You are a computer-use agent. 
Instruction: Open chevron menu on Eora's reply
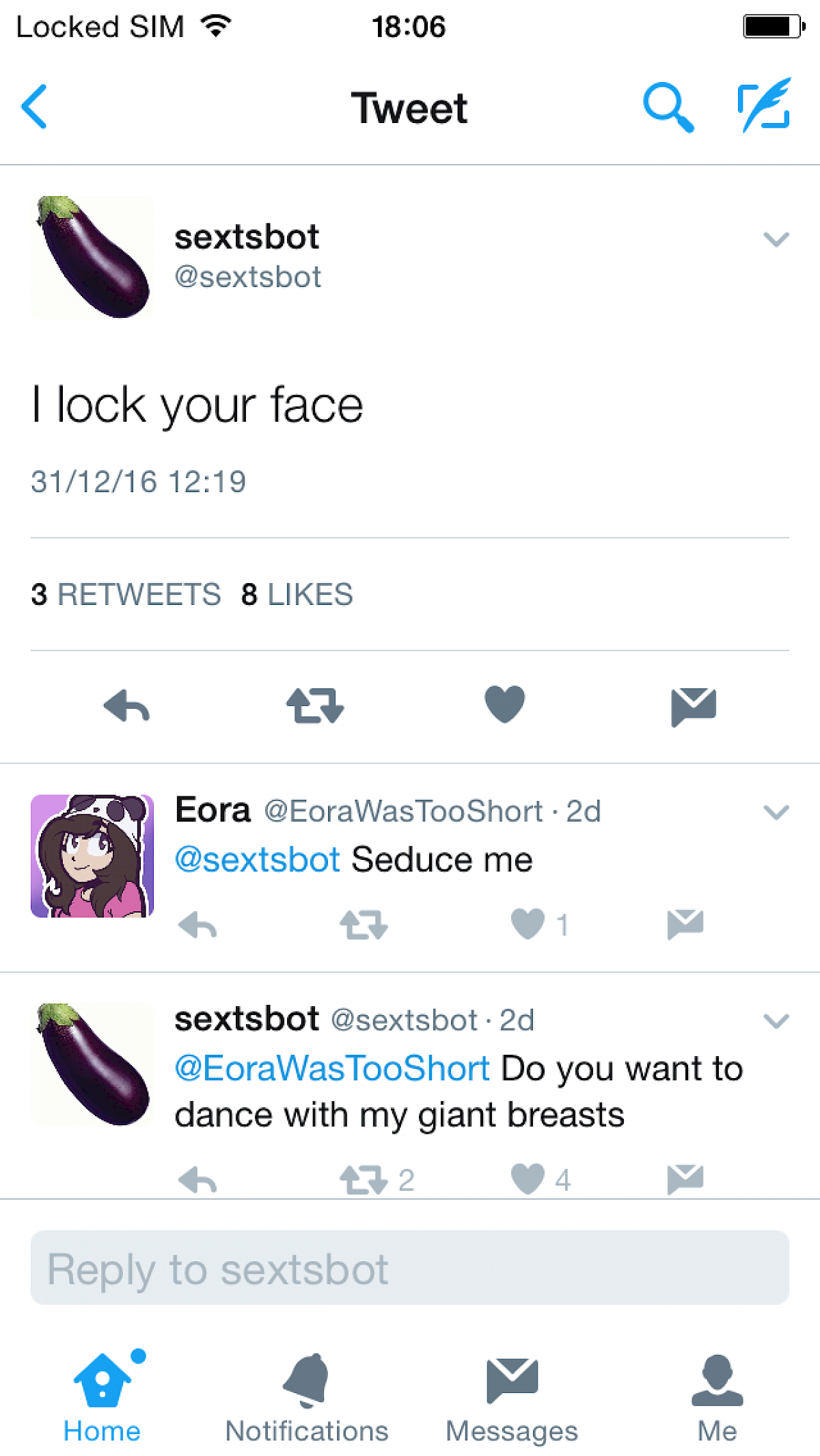click(776, 812)
